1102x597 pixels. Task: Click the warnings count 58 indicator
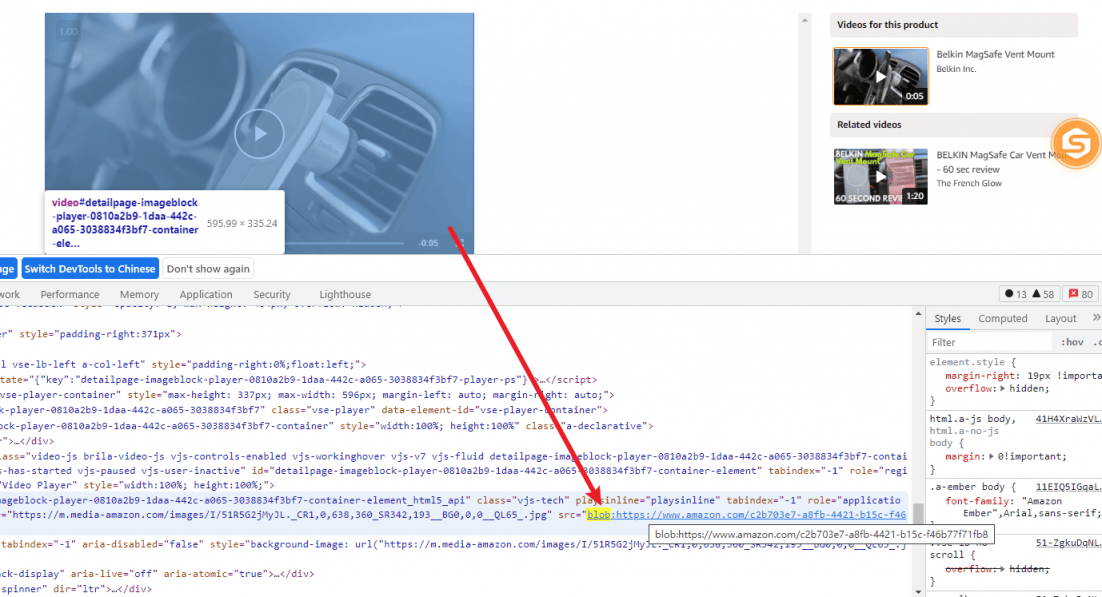point(1043,294)
